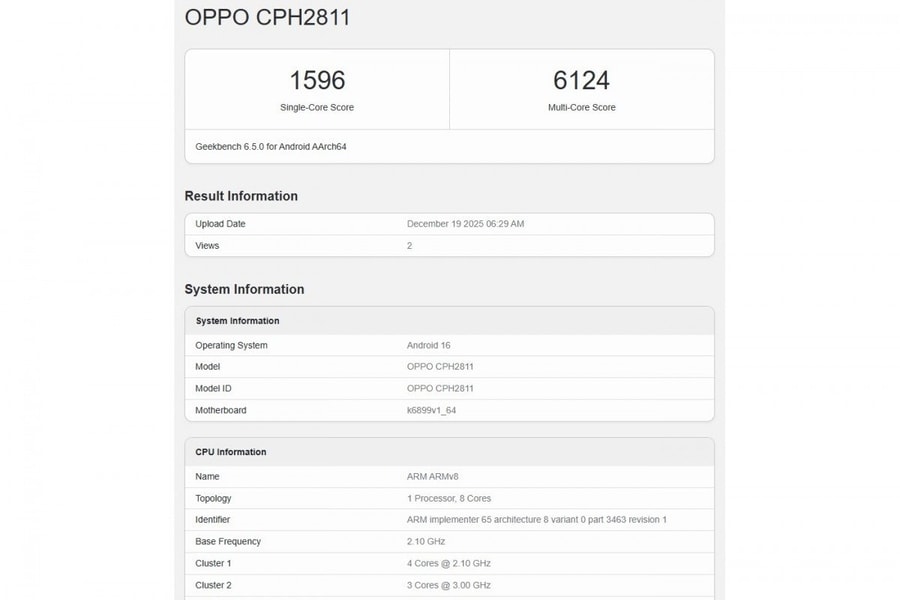Click the CPU Information table header
Viewport: 900px width, 600px height.
(x=231, y=452)
